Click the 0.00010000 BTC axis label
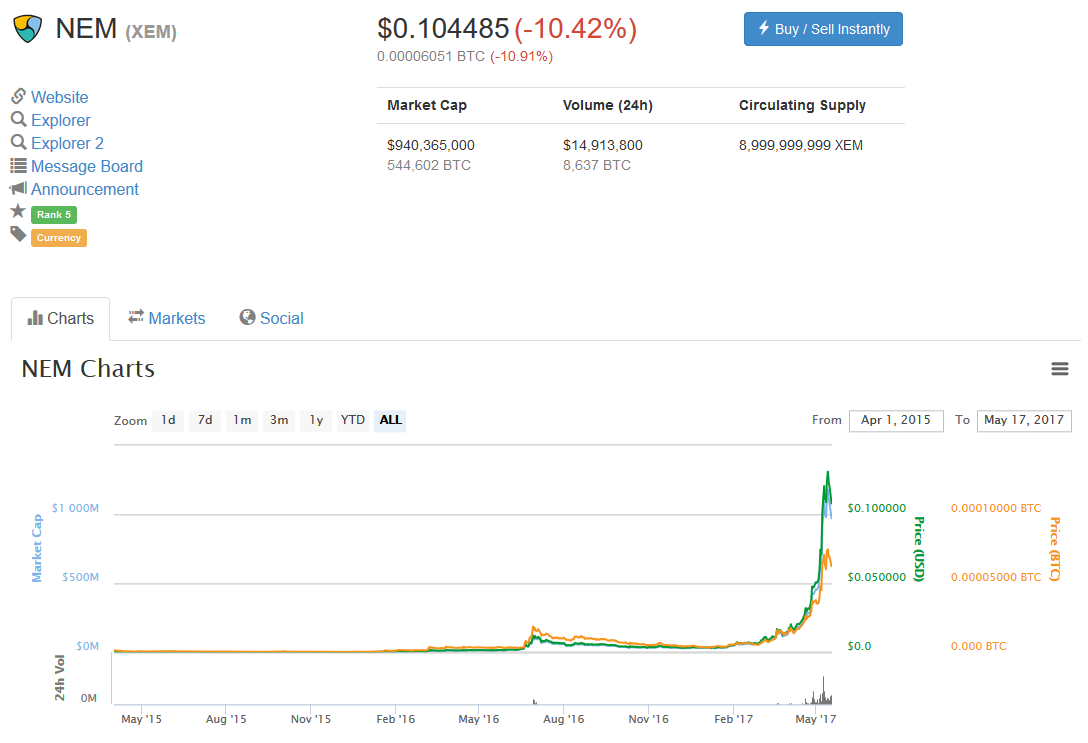 click(996, 509)
